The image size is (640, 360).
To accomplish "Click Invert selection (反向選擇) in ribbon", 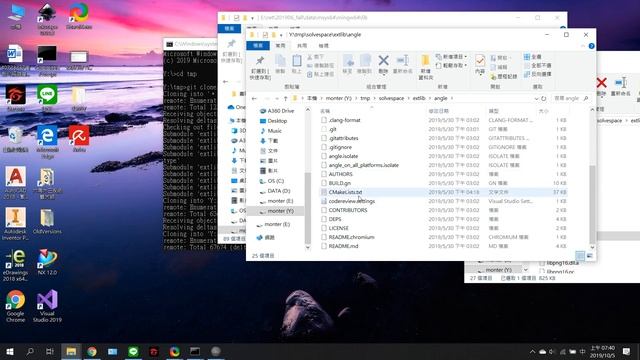I will pos(538,74).
